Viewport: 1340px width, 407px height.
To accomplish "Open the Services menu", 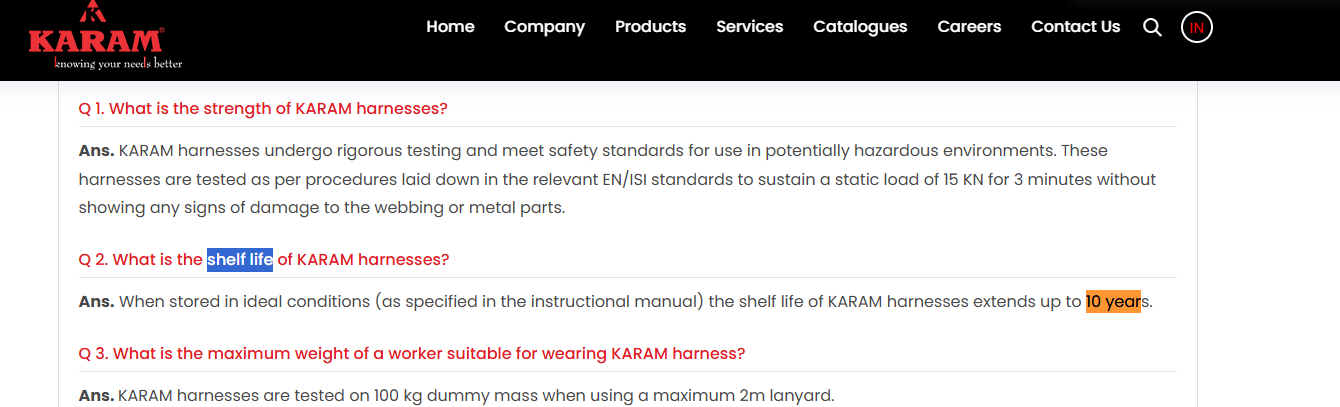I will tap(749, 27).
